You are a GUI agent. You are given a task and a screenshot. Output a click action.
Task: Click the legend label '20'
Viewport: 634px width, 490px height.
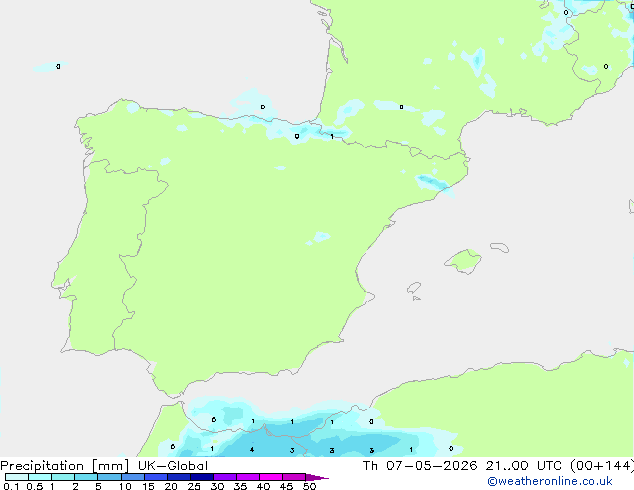(171, 486)
